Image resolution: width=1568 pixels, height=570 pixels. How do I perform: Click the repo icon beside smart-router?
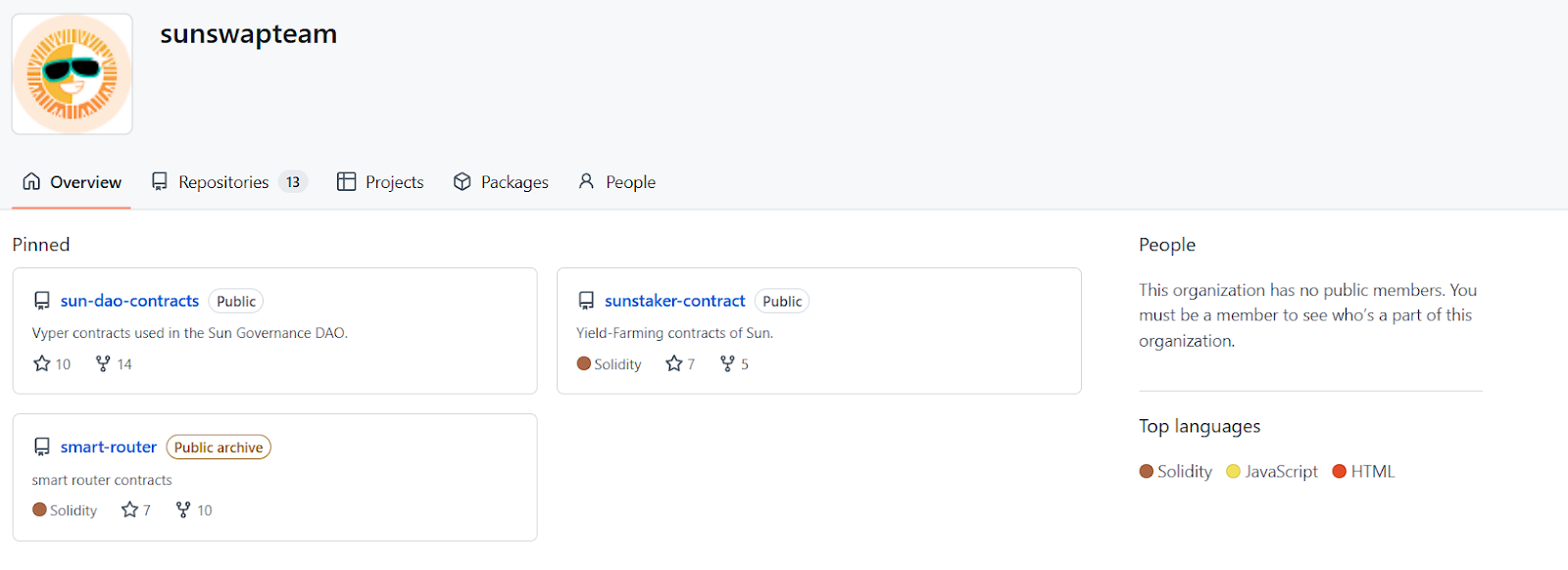coord(42,447)
